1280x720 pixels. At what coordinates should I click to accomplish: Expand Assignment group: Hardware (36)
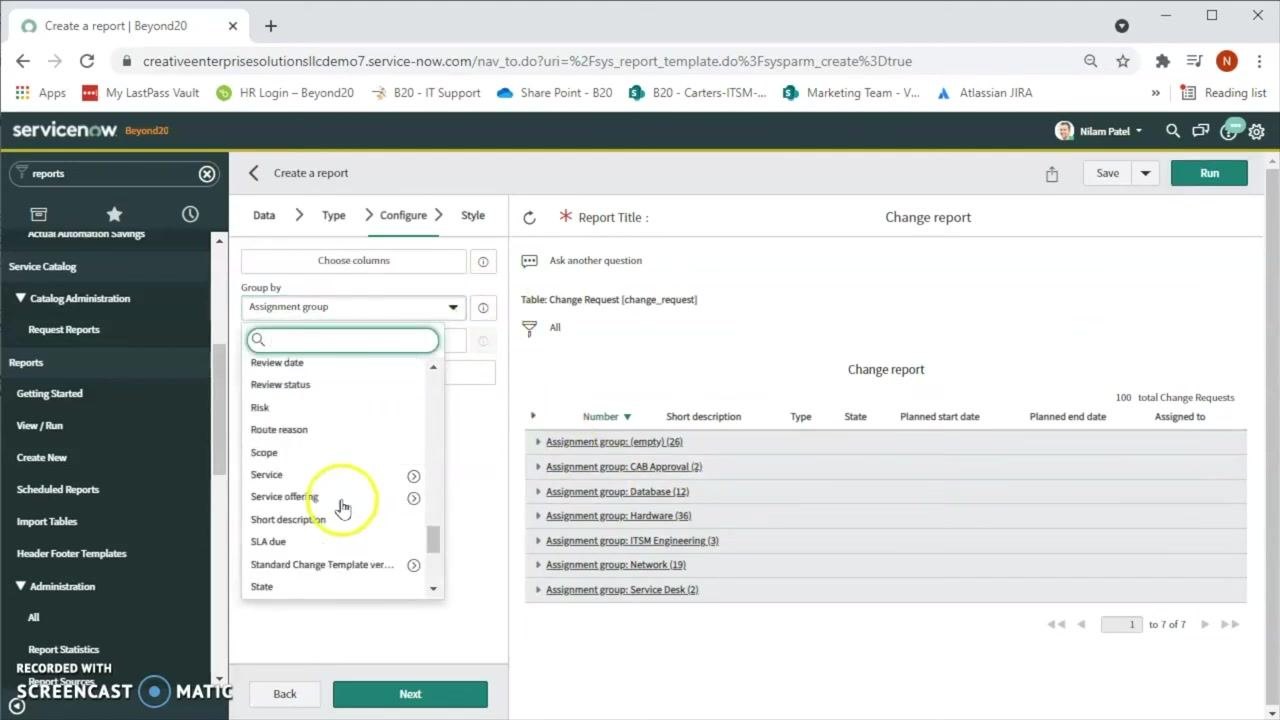point(538,516)
